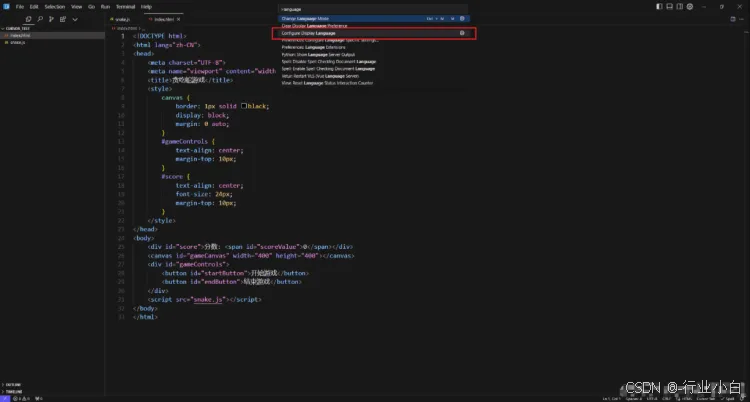The width and height of the screenshot is (750, 402).
Task: Open the Edit menu
Action: pos(34,7)
